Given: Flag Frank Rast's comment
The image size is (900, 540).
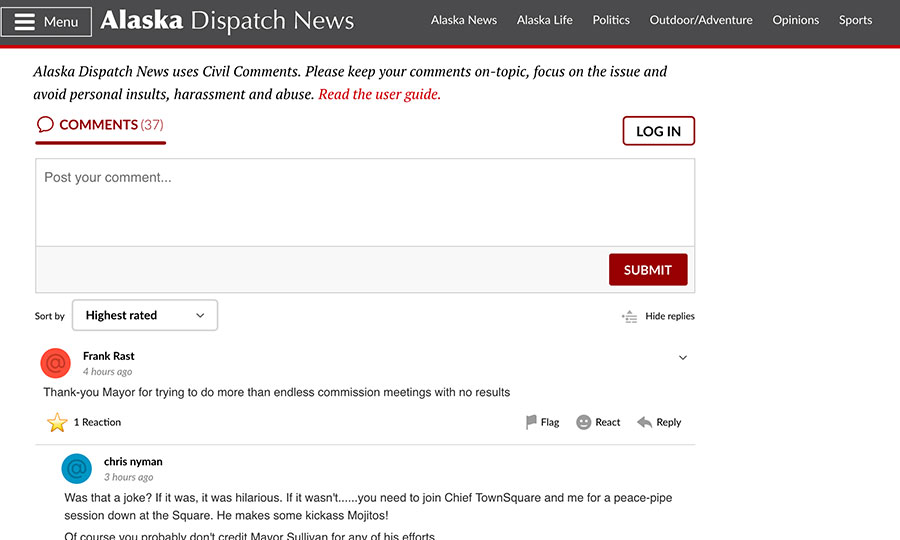Looking at the screenshot, I should [x=542, y=422].
